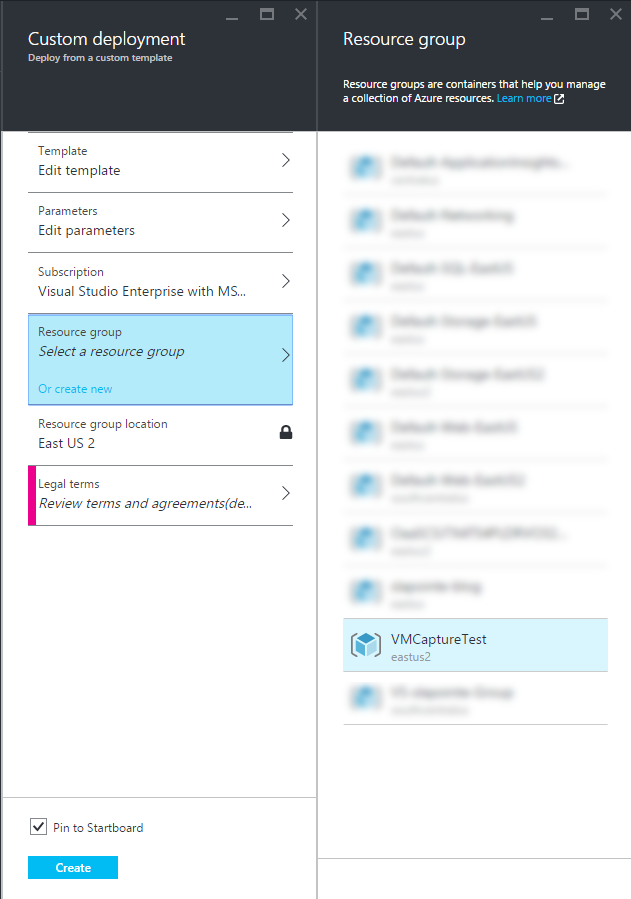The image size is (631, 899).
Task: Maximize the Resource group blade
Action: [x=582, y=14]
